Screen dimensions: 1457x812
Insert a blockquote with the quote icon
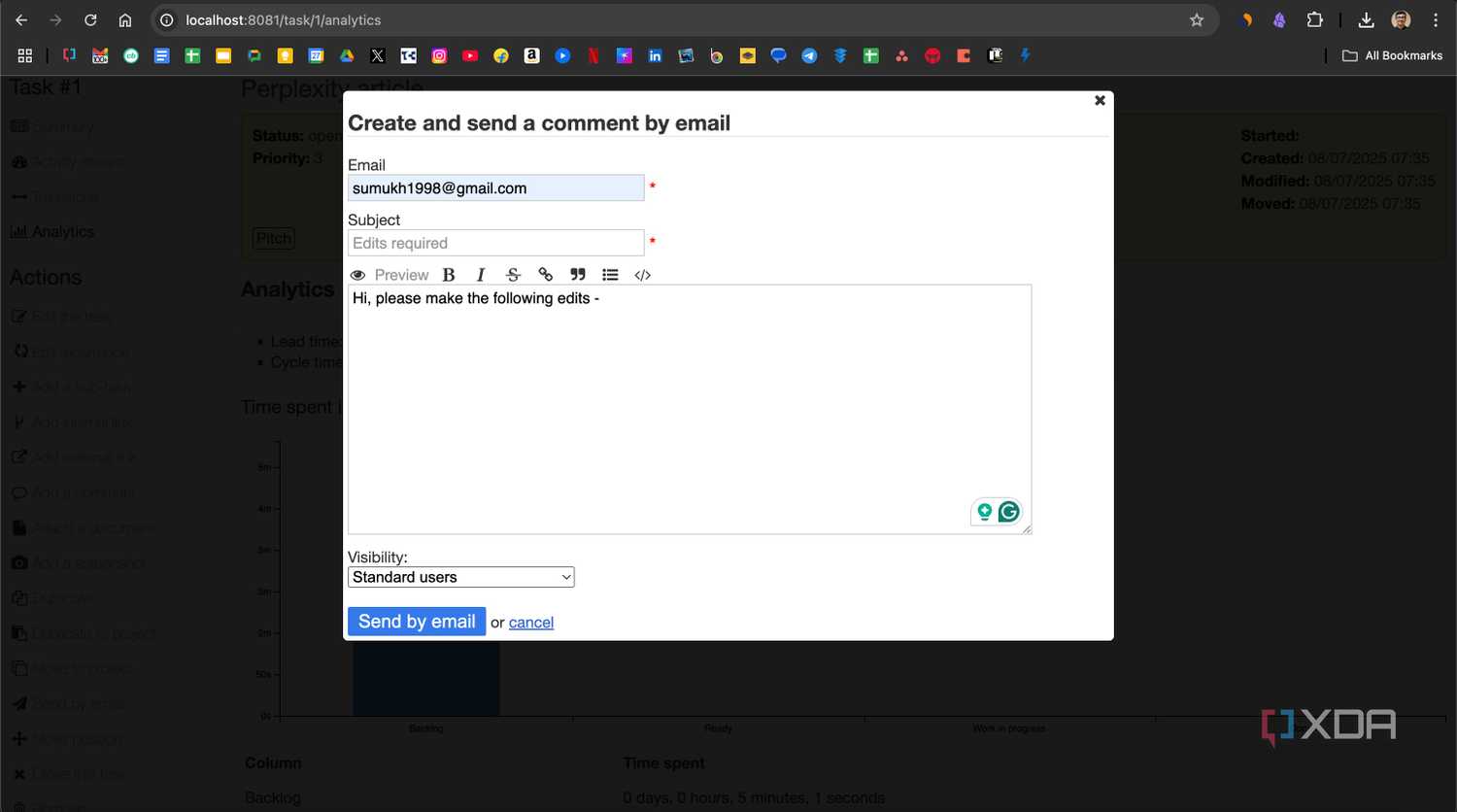578,275
